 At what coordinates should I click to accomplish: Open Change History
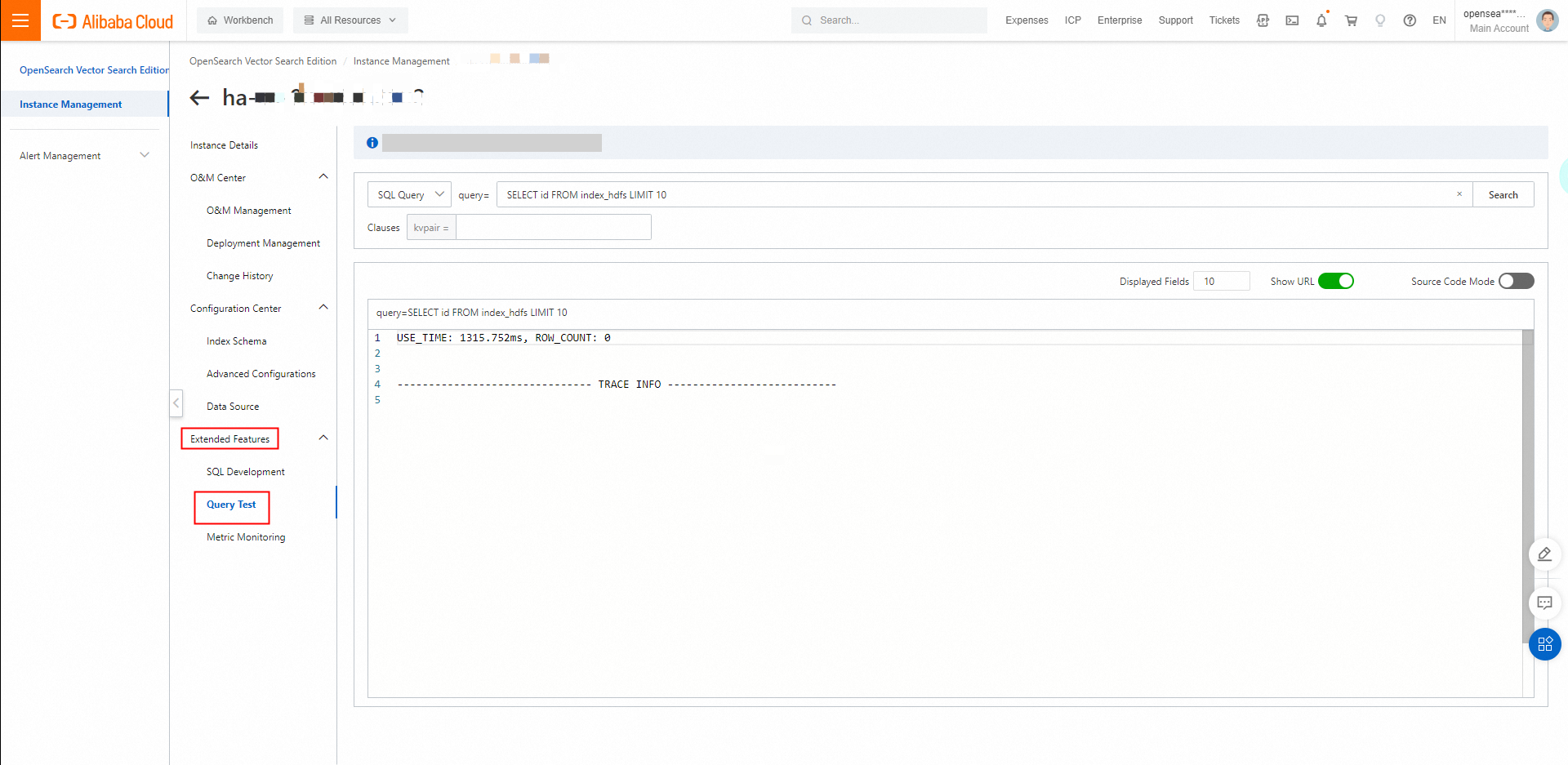240,276
